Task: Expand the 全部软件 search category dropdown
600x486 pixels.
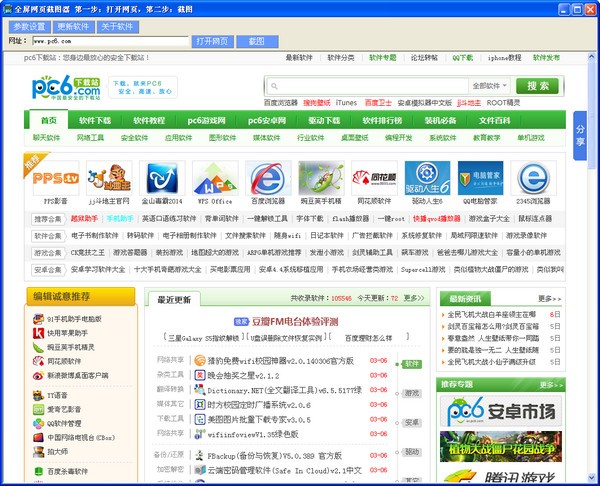Action: pos(490,86)
